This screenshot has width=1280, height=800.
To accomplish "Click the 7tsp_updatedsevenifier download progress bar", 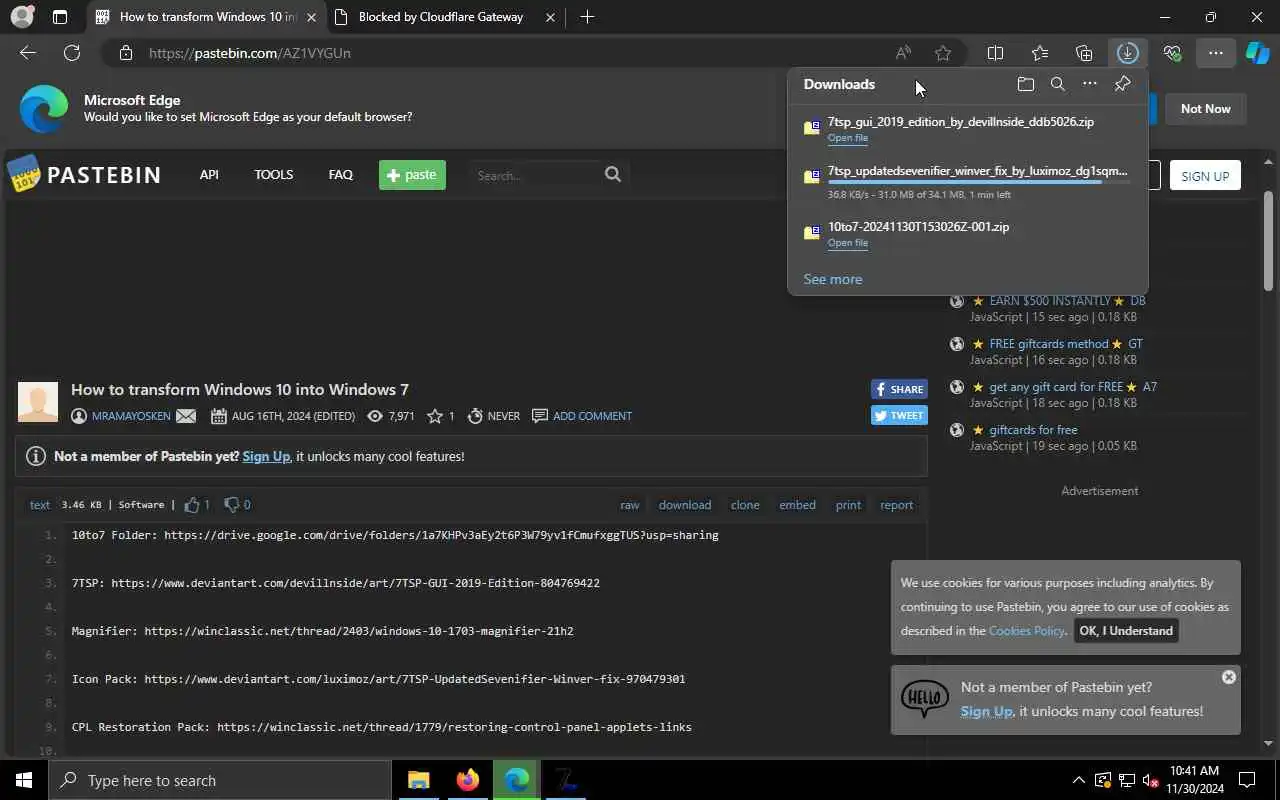I will coord(978,182).
